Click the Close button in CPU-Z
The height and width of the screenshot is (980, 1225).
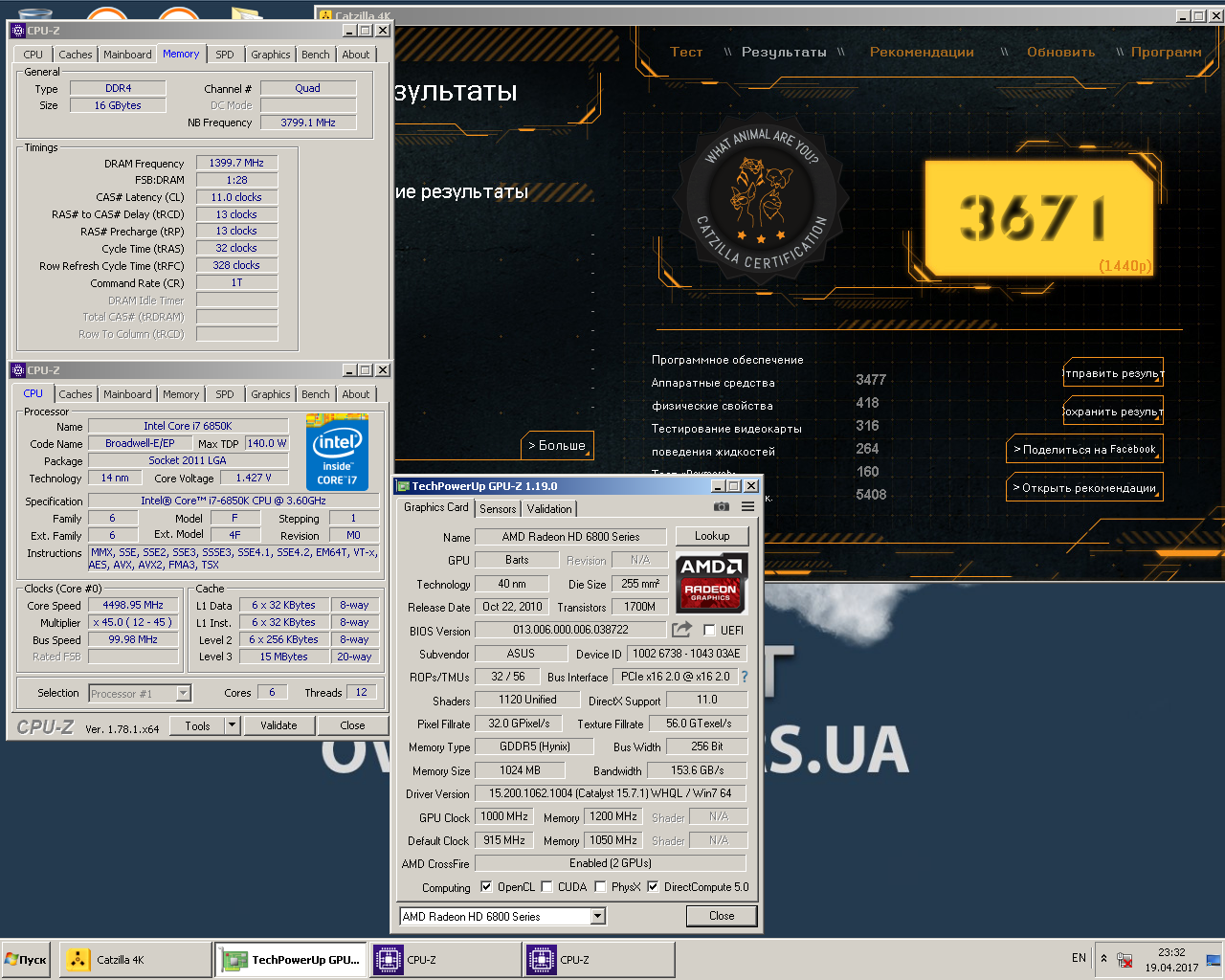point(352,725)
